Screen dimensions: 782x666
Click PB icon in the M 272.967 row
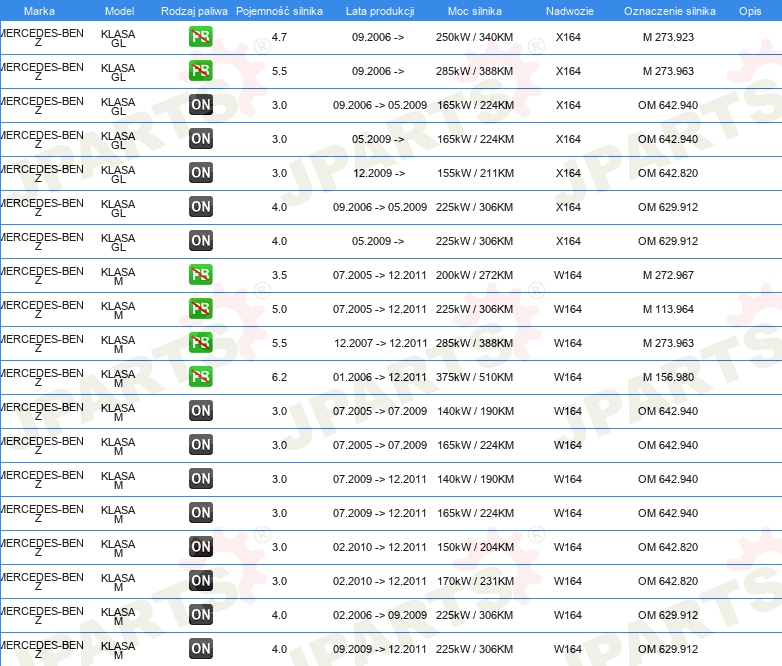tap(200, 274)
